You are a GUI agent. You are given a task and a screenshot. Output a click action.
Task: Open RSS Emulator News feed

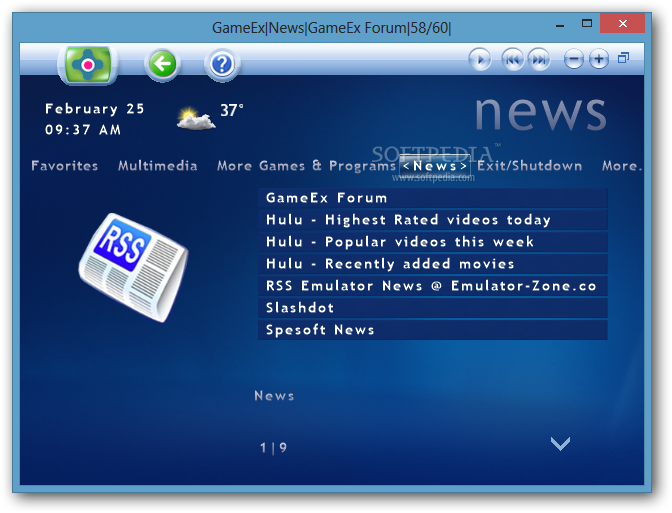pyautogui.click(x=432, y=286)
